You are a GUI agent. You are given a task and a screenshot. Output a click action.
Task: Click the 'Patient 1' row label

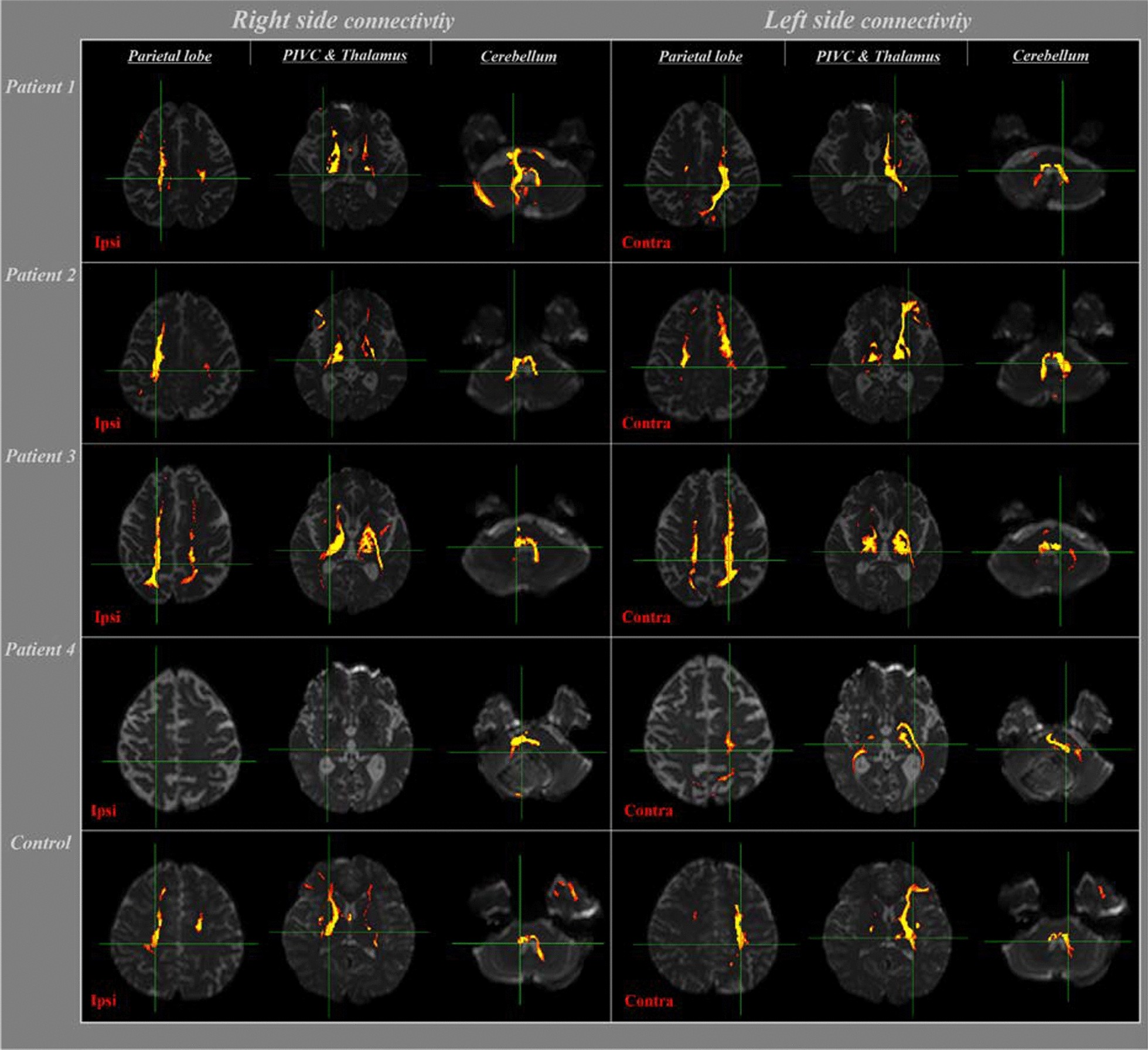pyautogui.click(x=40, y=87)
